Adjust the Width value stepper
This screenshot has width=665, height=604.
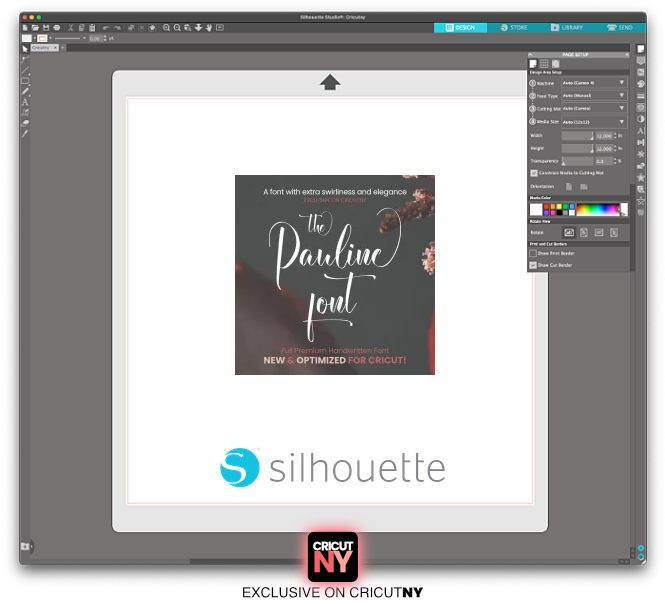pyautogui.click(x=615, y=136)
